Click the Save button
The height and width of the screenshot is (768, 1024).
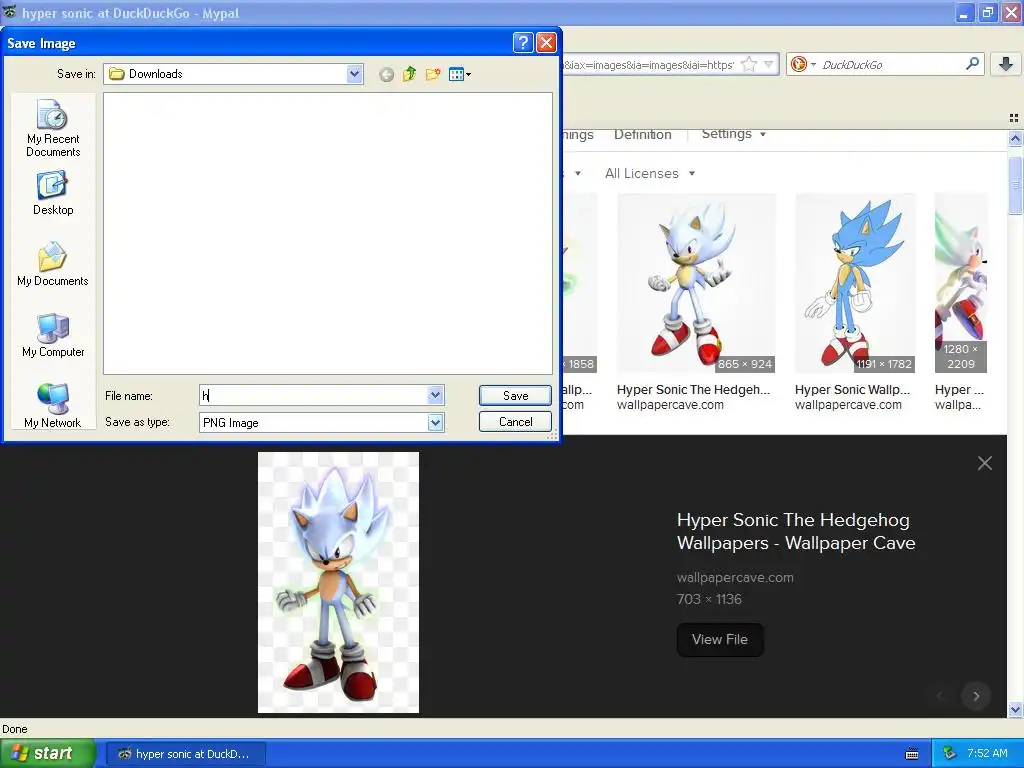pos(515,396)
